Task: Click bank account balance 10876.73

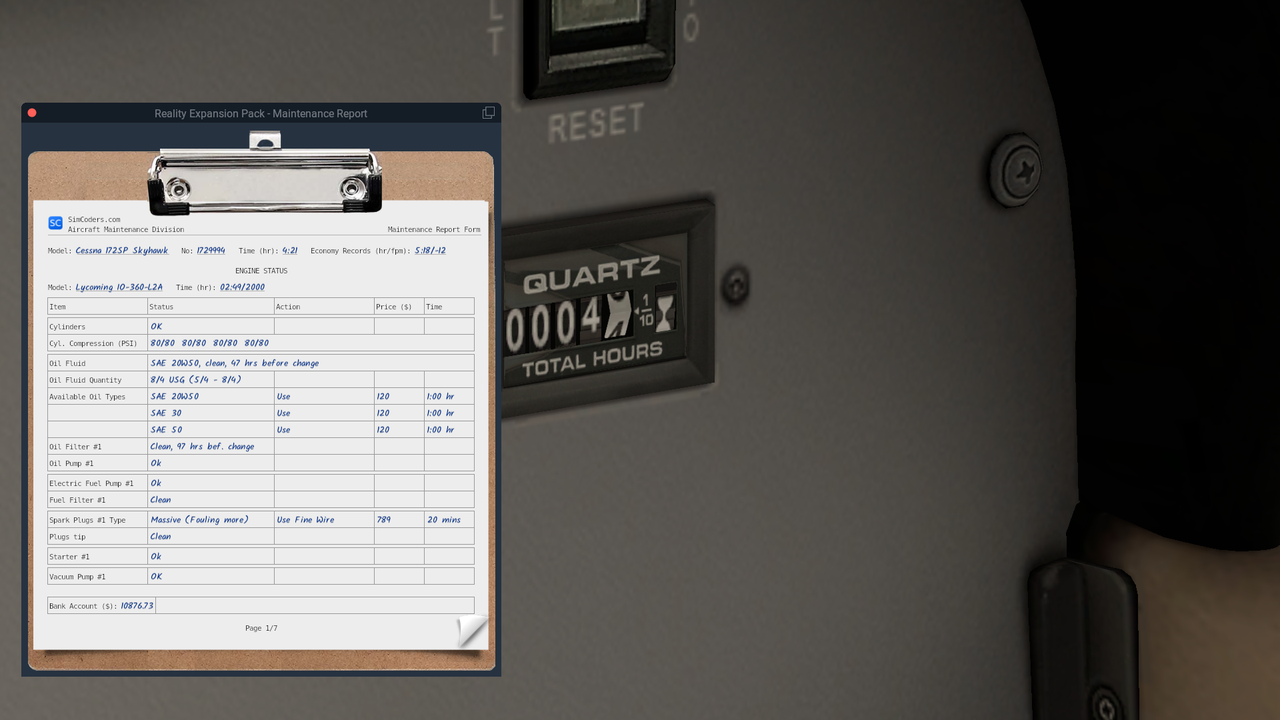Action: (137, 606)
